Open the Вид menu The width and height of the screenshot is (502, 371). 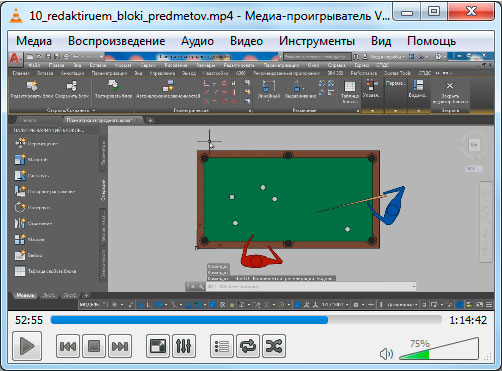click(381, 41)
